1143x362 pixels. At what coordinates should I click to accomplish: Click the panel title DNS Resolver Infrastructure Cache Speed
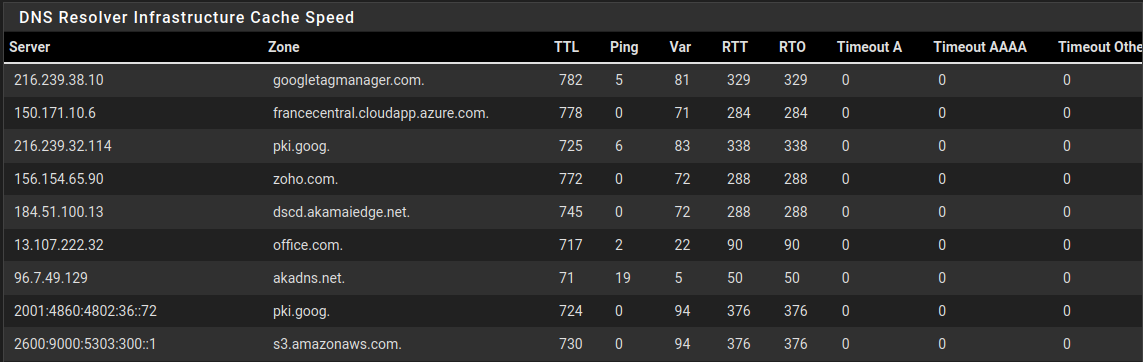187,17
